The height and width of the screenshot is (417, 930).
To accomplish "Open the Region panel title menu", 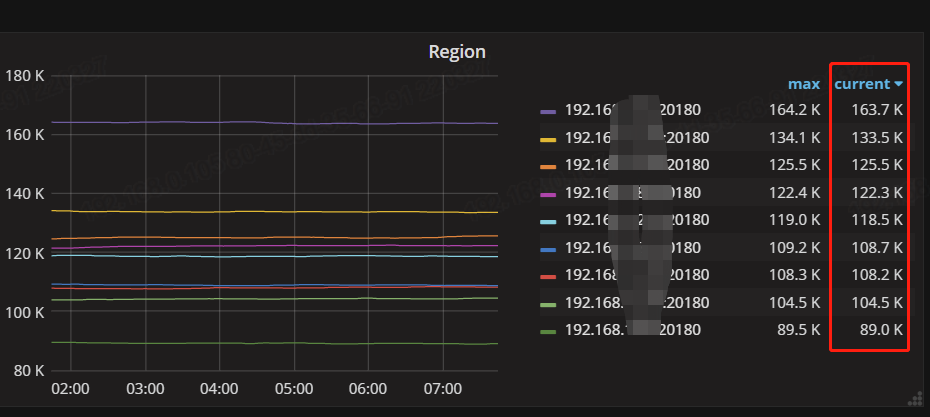I will [x=457, y=52].
